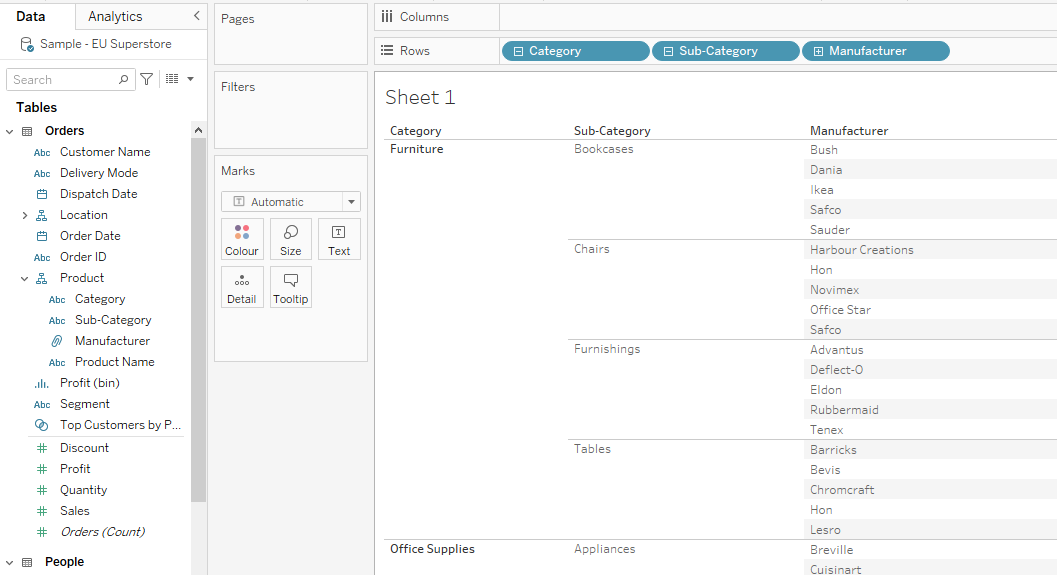1057x575 pixels.
Task: Click the Manufacturer column header
Action: tap(849, 131)
